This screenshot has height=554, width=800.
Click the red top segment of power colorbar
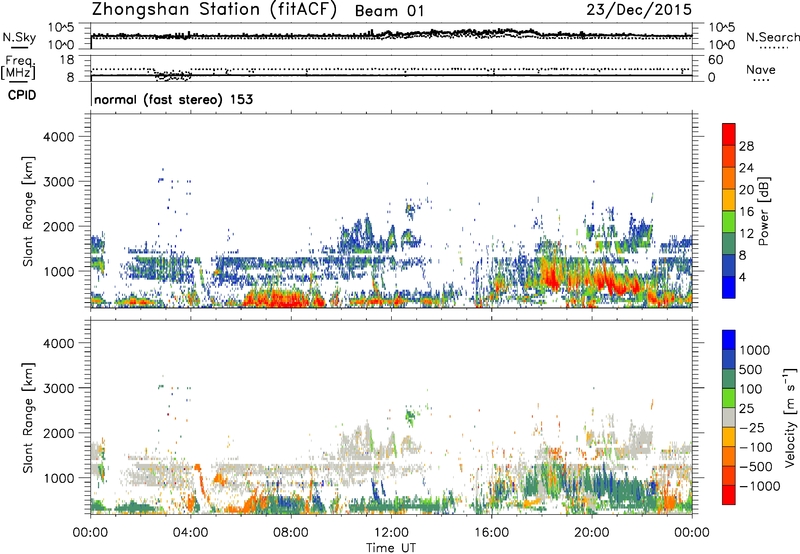[729, 134]
